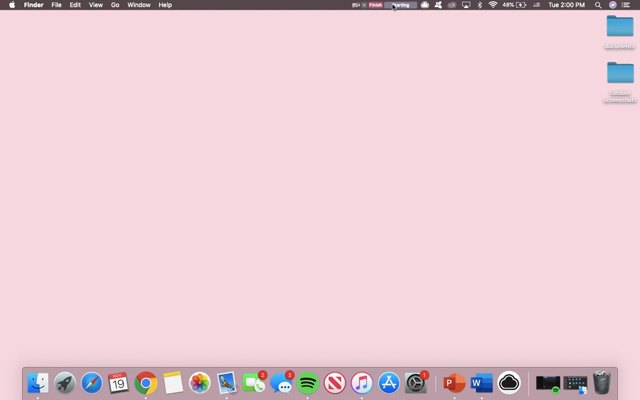Screen dimensions: 640x400
Task: Open Microsoft Word in the Dock
Action: [x=481, y=383]
